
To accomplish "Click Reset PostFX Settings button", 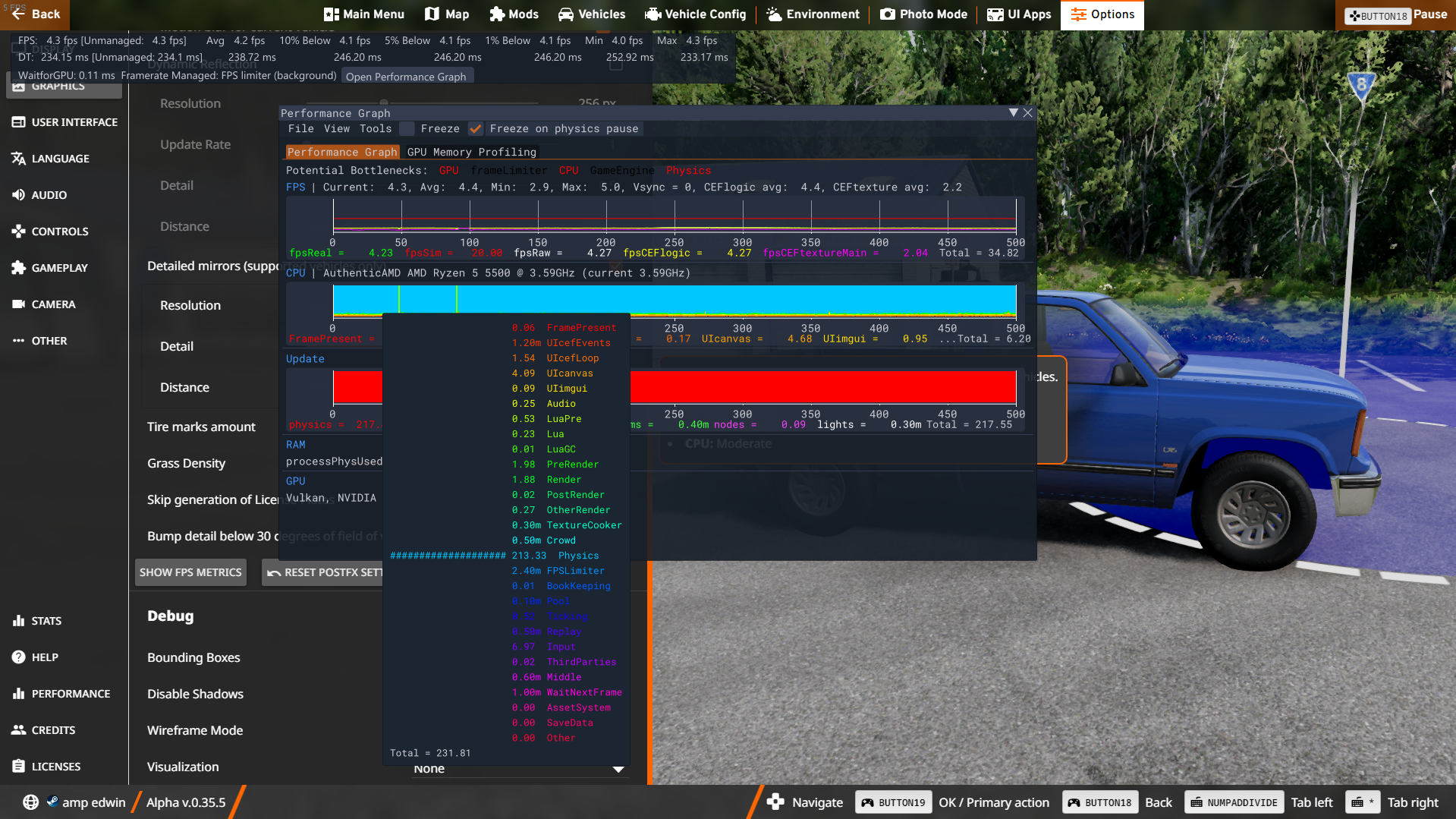I will tap(322, 572).
